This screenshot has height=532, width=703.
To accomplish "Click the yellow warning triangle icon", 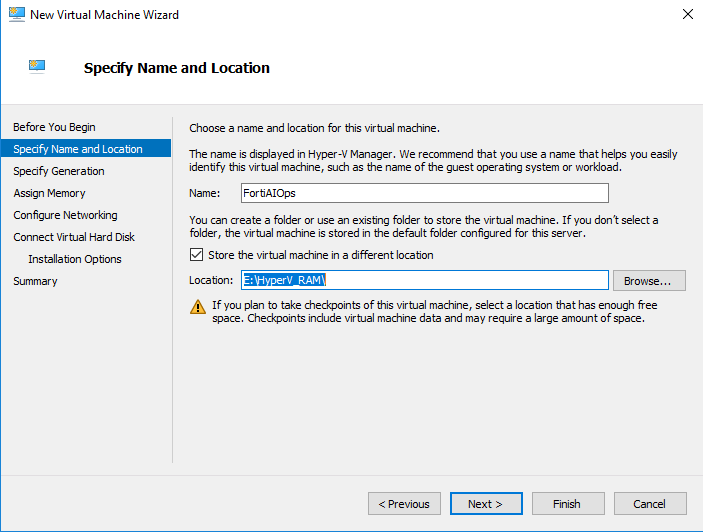I will coord(197,307).
